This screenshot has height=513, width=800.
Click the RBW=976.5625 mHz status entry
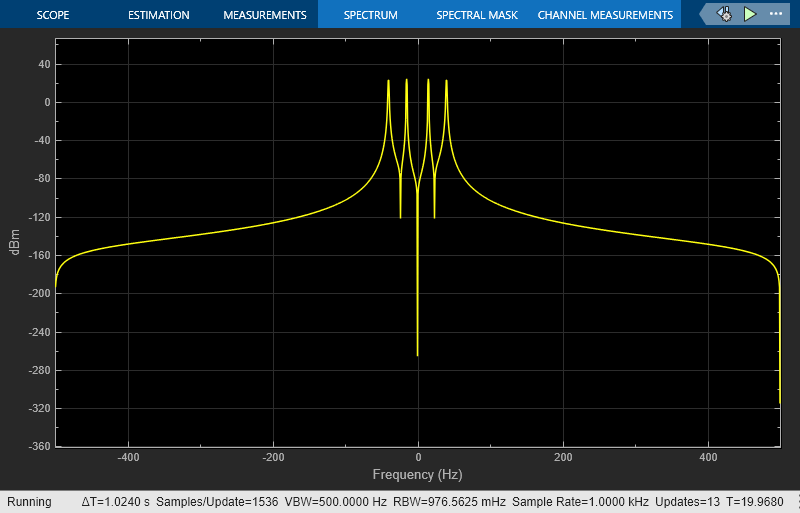[x=449, y=502]
